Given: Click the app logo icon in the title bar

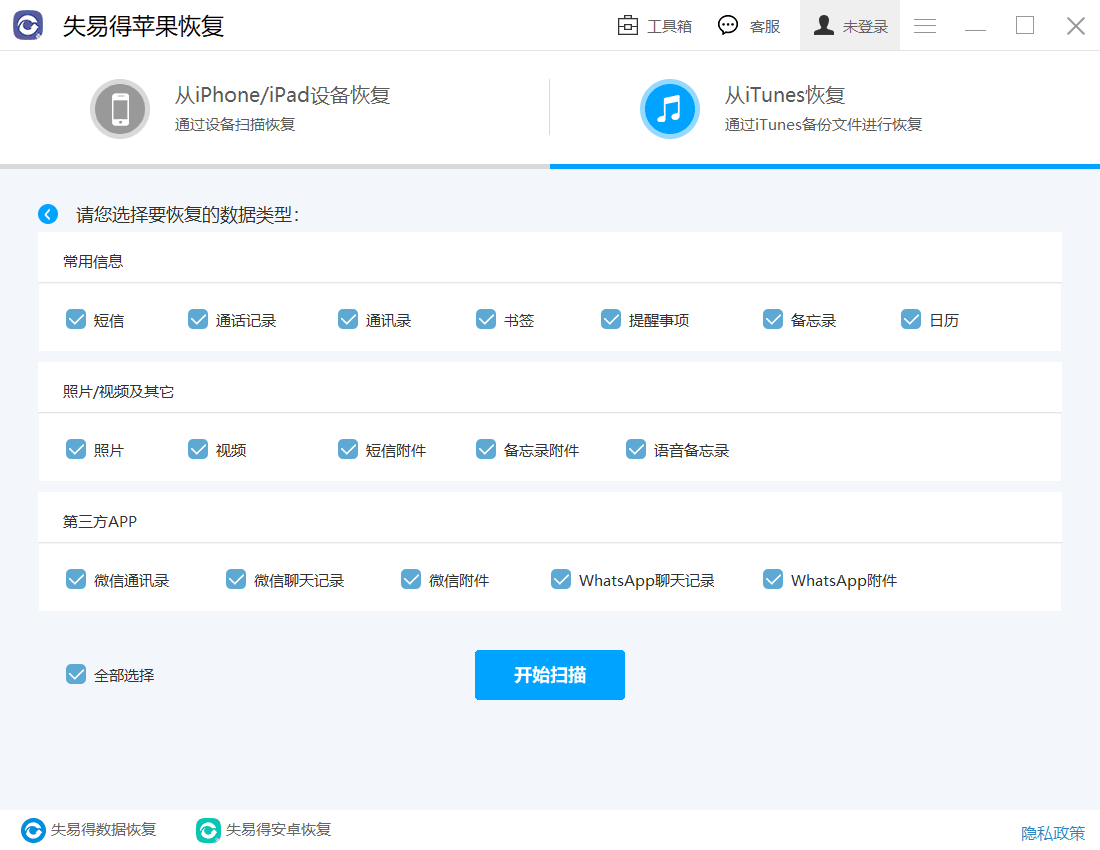Looking at the screenshot, I should point(28,26).
